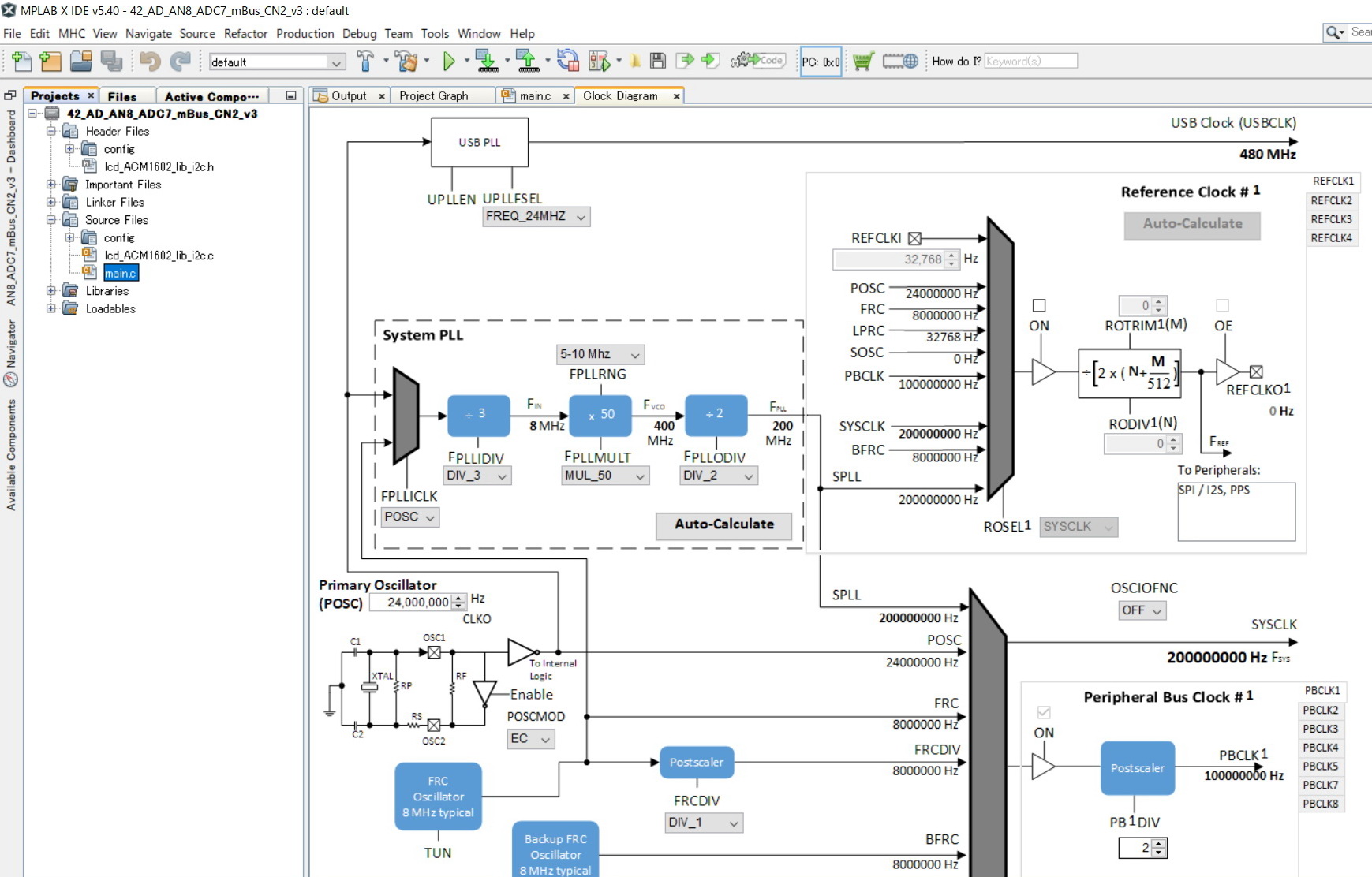Click System PLL Auto-Calculate button
This screenshot has height=877, width=1372.
pos(723,524)
